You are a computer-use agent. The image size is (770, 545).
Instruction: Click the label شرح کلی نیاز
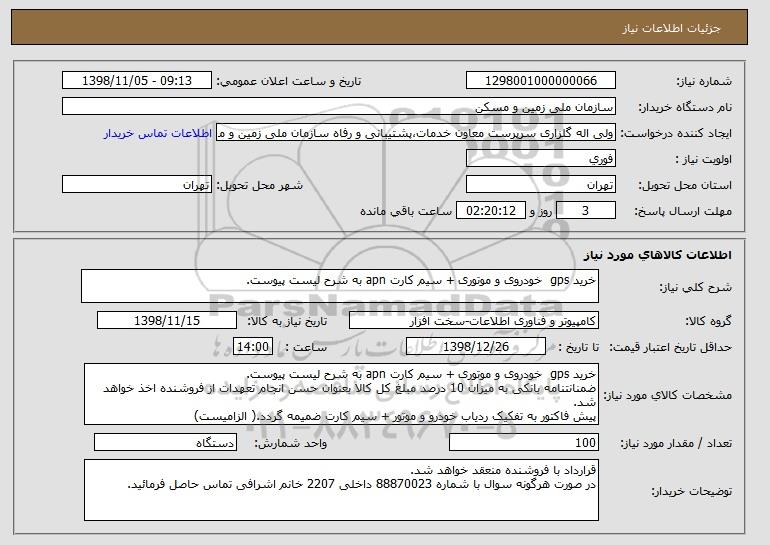coord(695,287)
